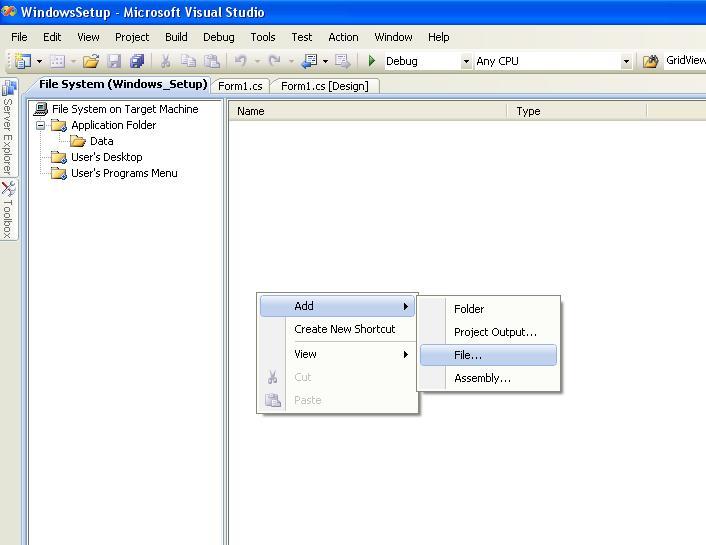Click the Add New Item toolbar icon
Image resolution: width=706 pixels, height=545 pixels.
[57, 61]
